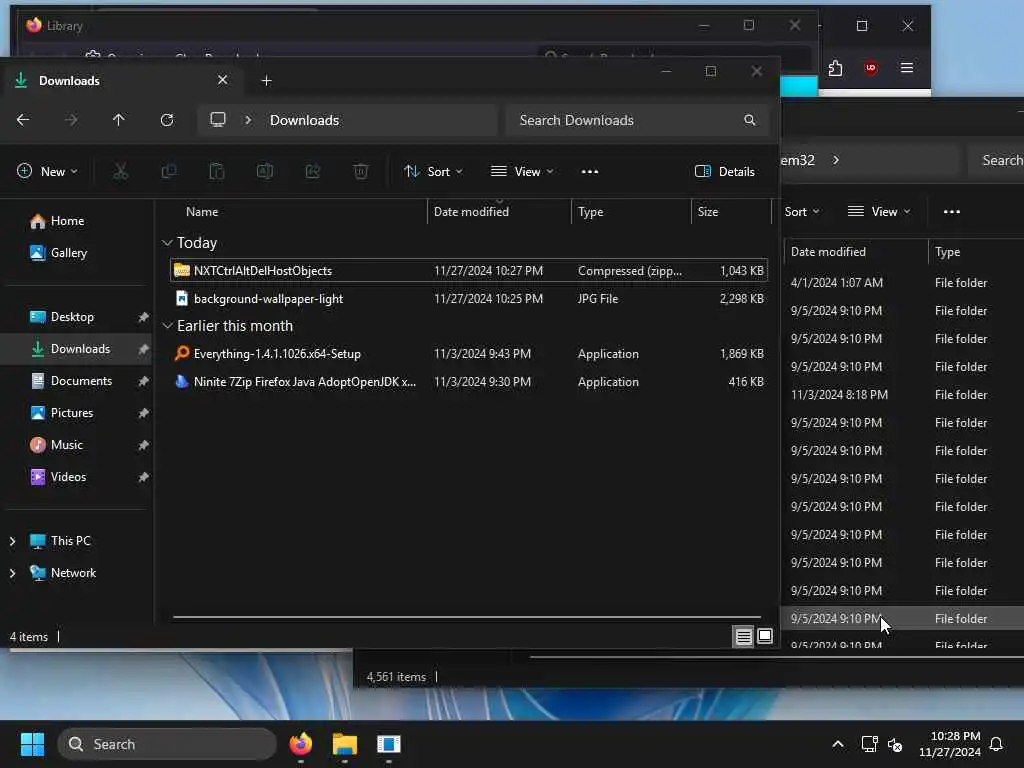
Task: Collapse the Earlier this month group
Action: point(167,326)
